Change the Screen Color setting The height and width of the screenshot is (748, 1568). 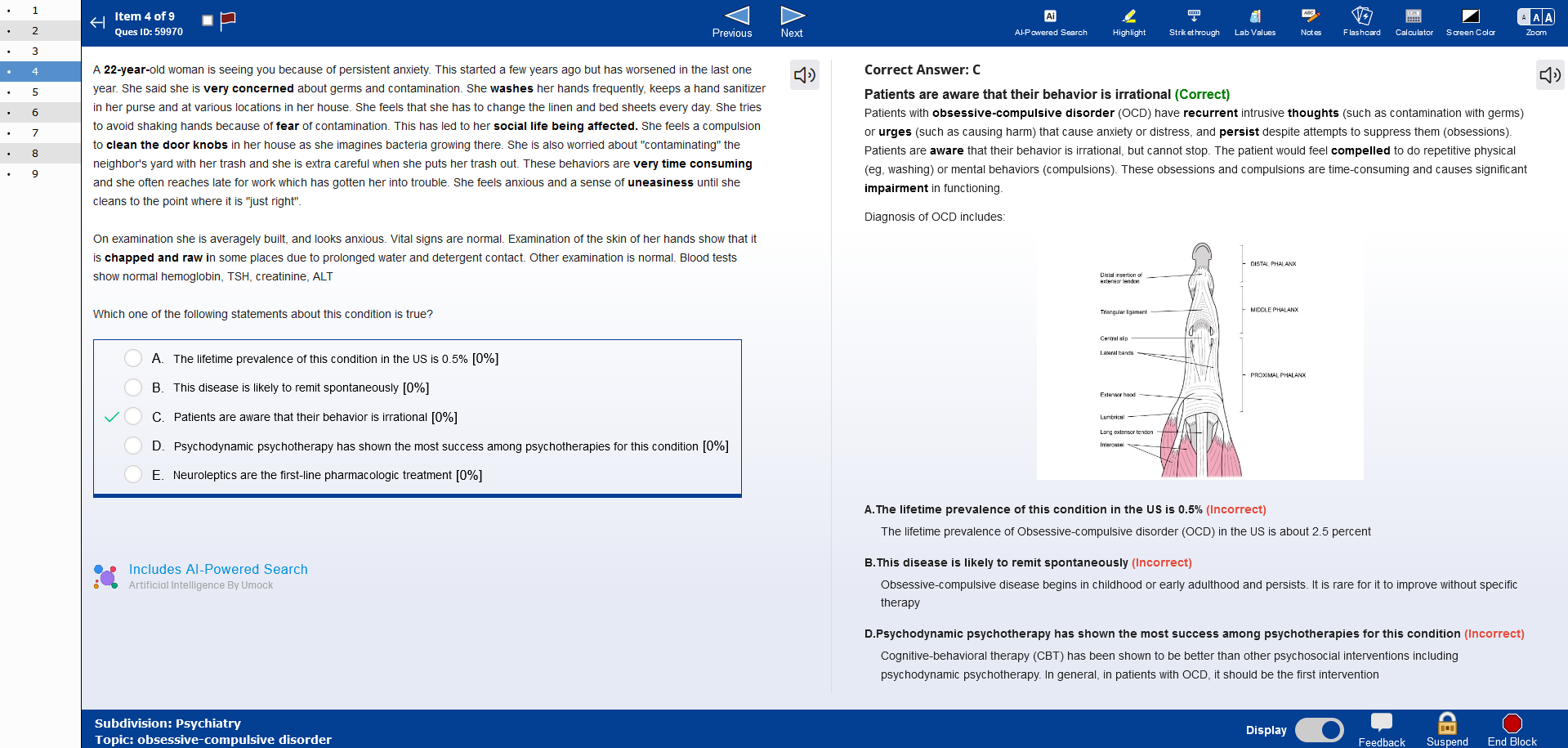click(1471, 23)
